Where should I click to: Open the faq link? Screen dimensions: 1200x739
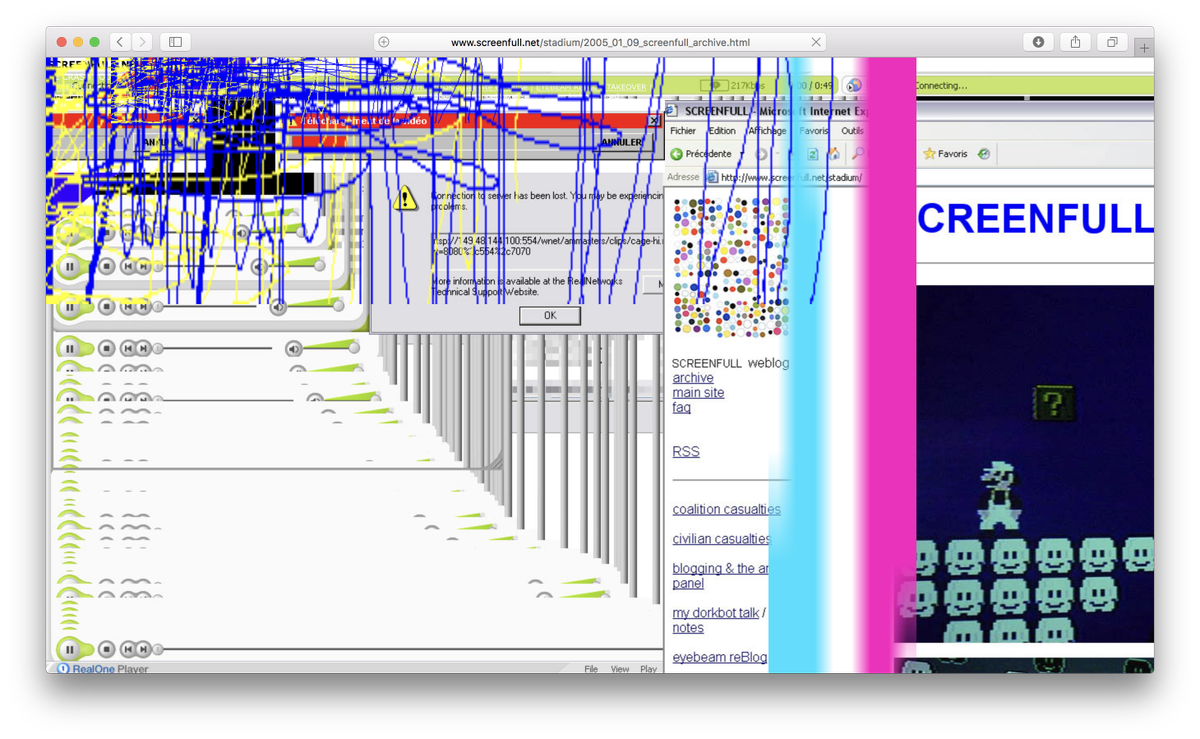click(681, 408)
